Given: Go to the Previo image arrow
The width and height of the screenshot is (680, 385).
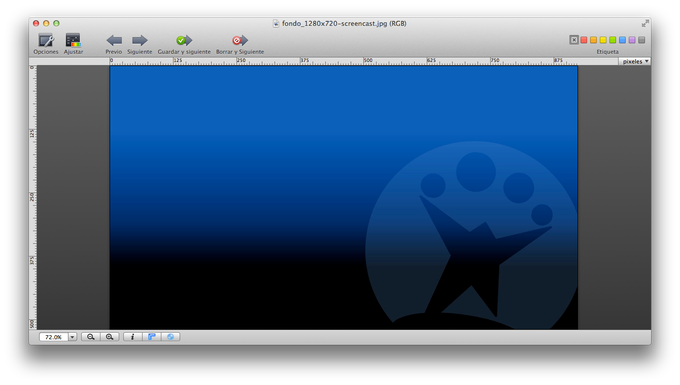Looking at the screenshot, I should 114,40.
